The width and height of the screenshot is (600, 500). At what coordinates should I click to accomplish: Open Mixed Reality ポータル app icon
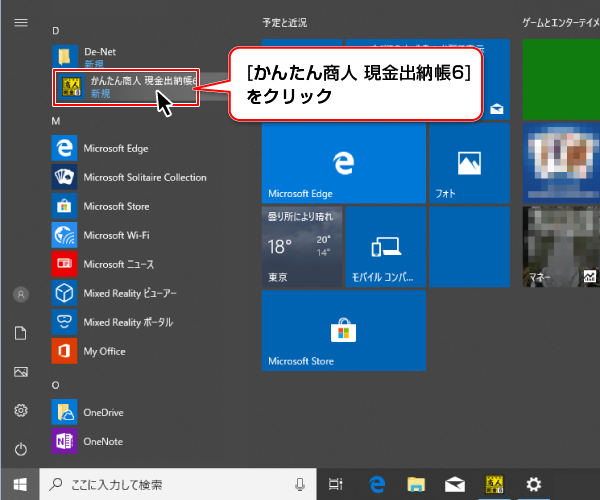(x=64, y=322)
